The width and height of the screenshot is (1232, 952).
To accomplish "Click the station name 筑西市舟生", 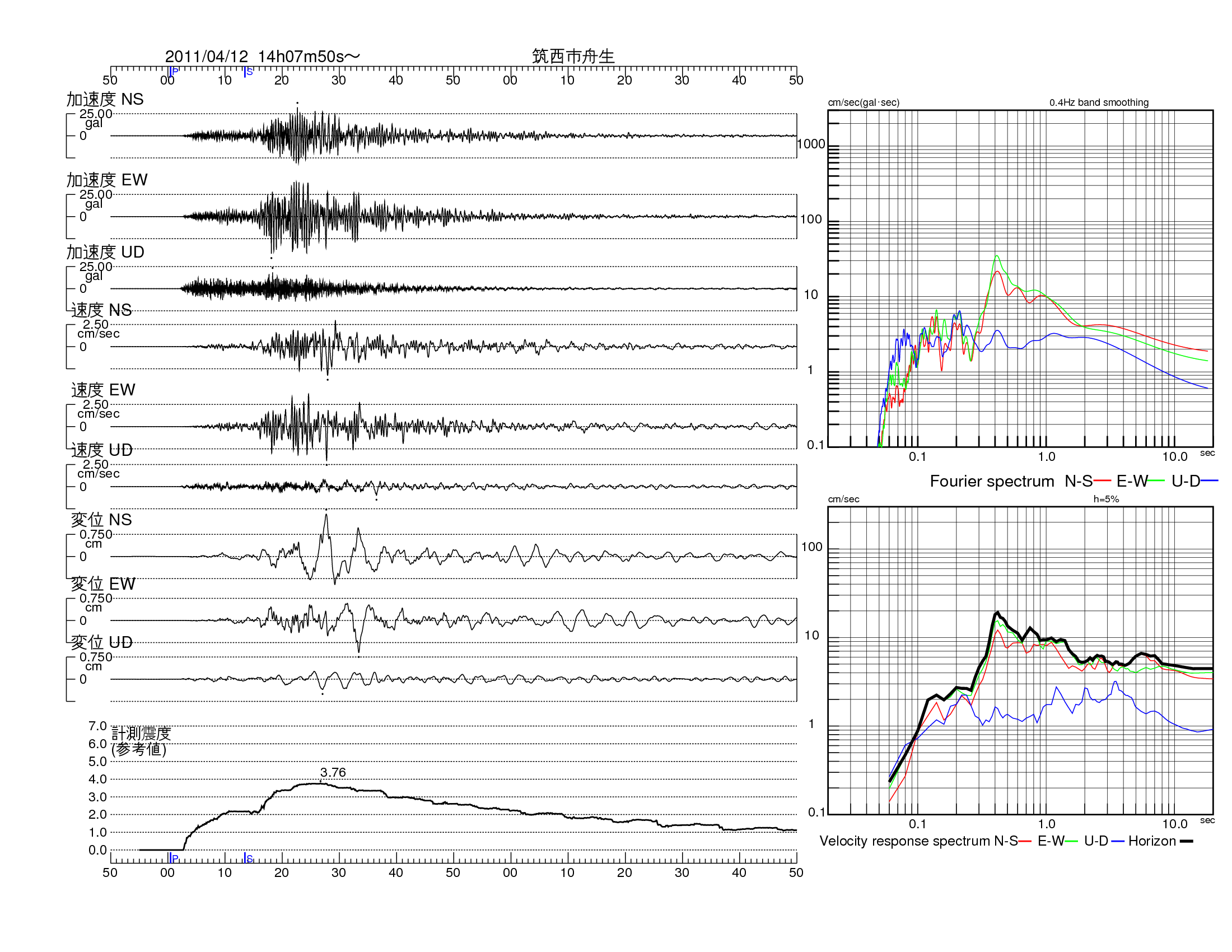I will 573,57.
